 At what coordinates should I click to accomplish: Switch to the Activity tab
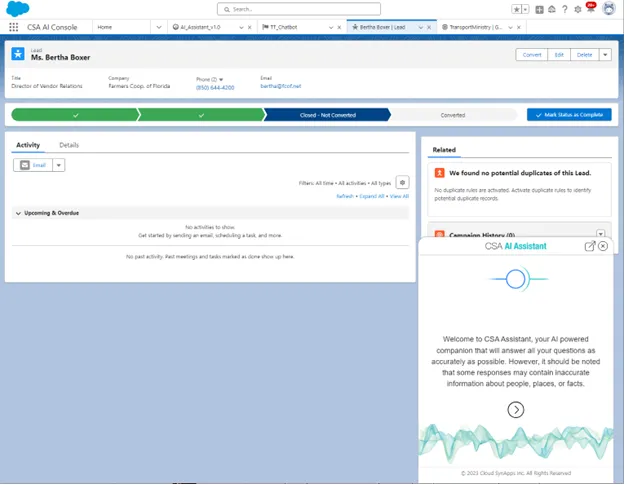[28, 146]
